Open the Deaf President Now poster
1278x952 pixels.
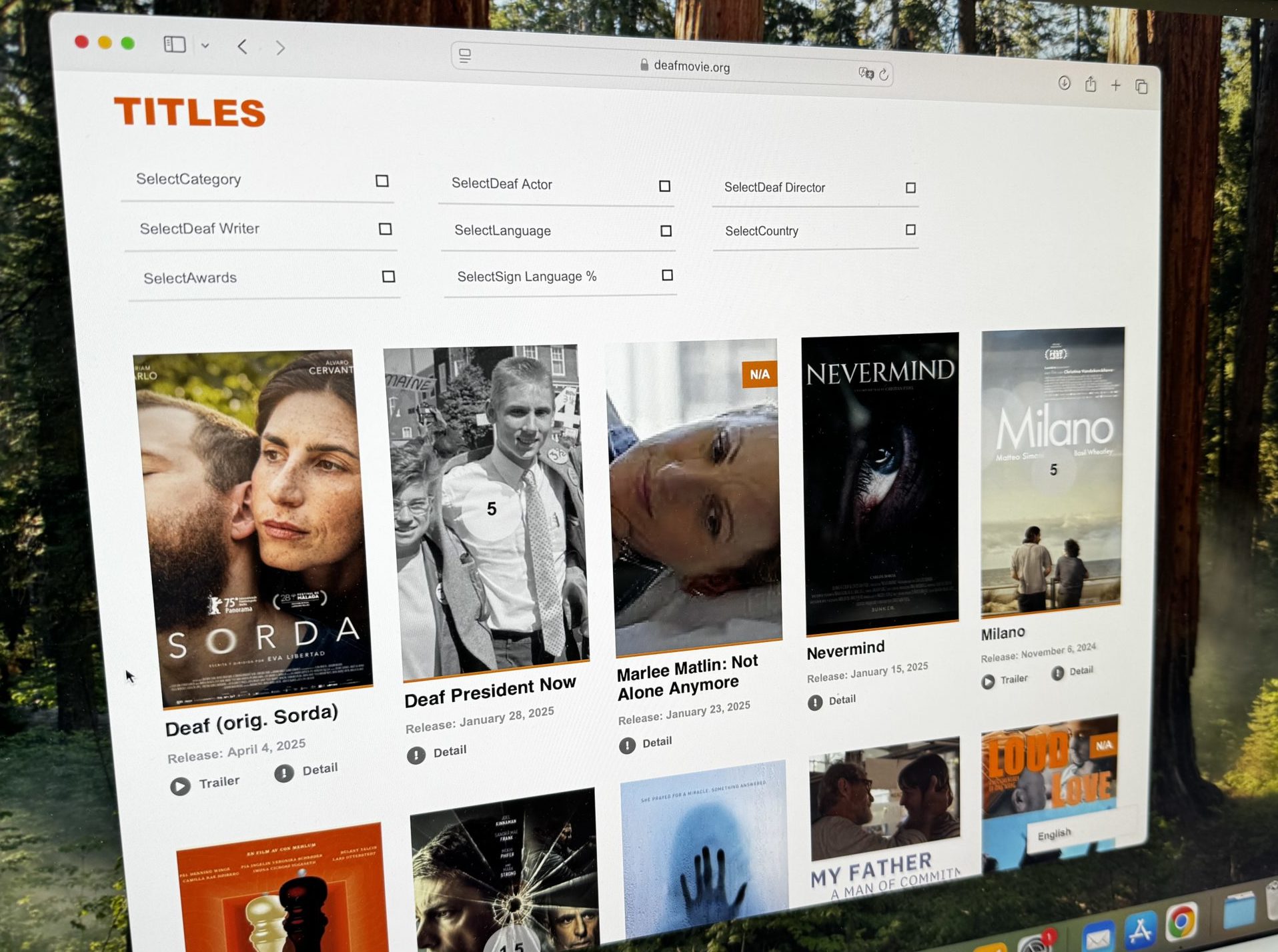(487, 512)
